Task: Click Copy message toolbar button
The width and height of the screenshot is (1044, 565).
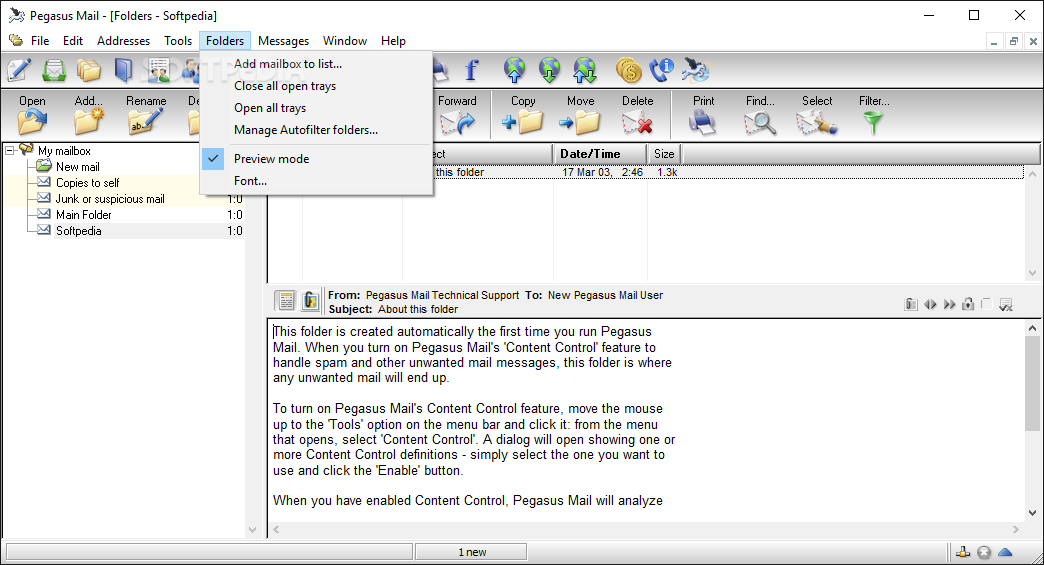Action: (x=523, y=114)
